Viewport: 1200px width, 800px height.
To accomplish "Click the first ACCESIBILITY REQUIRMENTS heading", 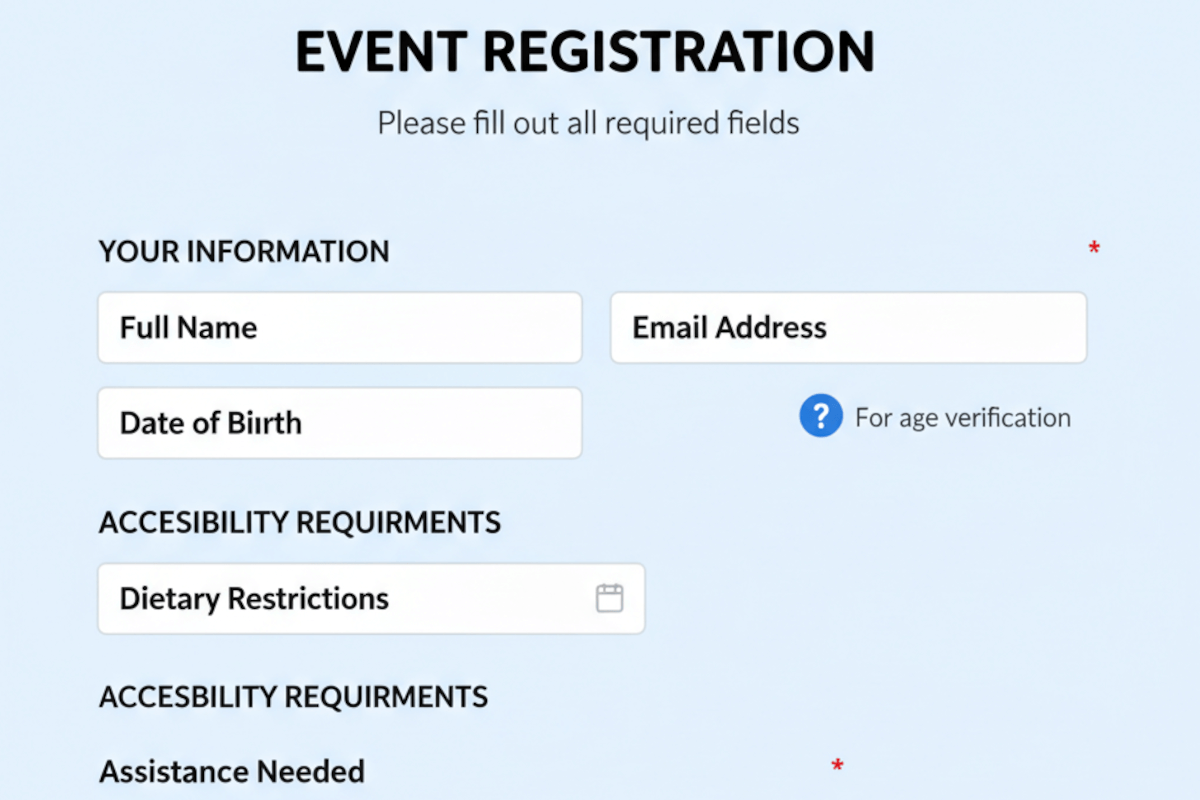I will 299,521.
